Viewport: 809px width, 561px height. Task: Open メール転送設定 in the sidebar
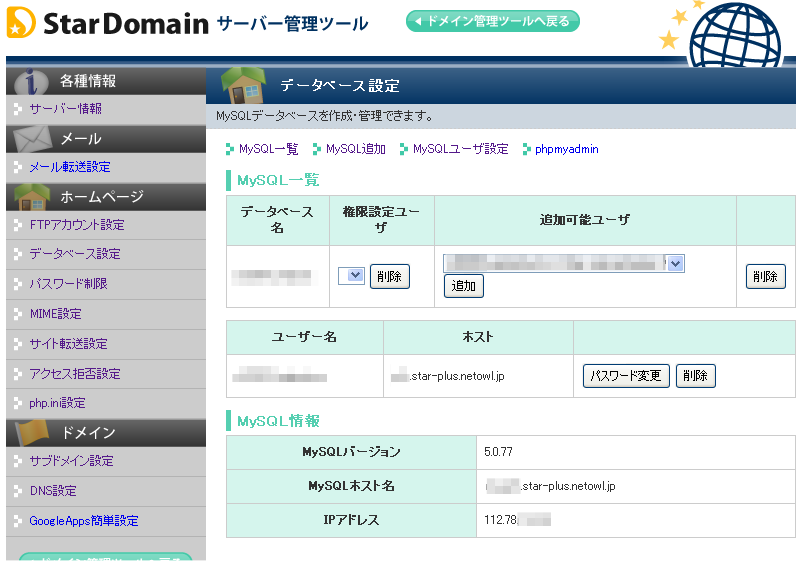click(x=70, y=167)
